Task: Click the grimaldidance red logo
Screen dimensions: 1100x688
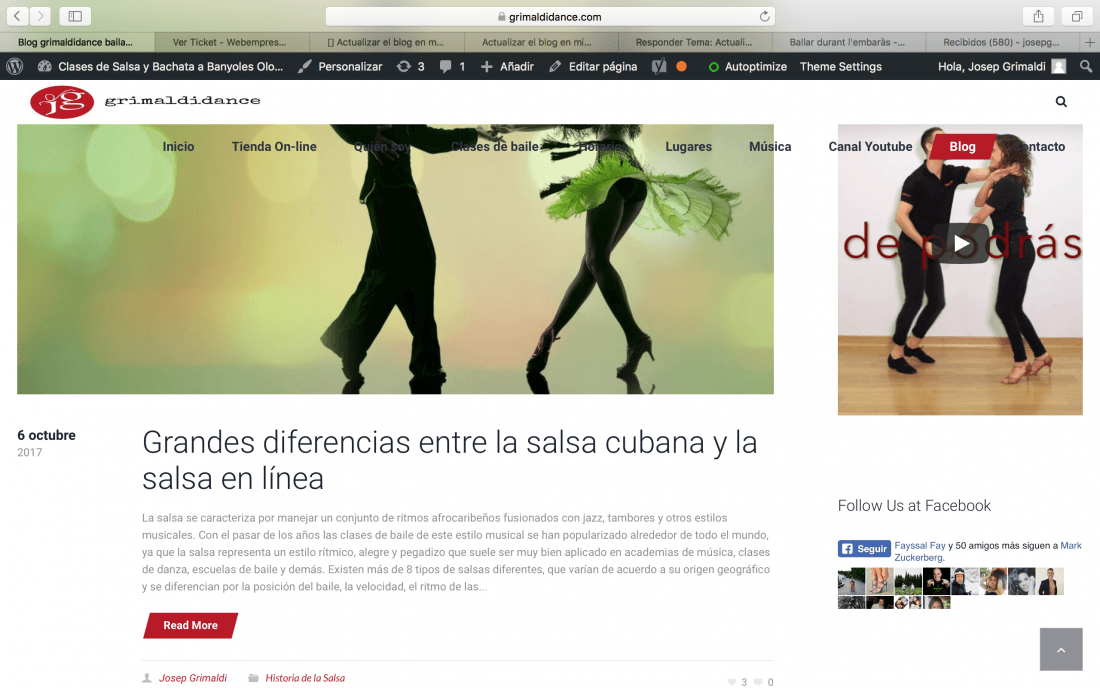Action: 62,102
